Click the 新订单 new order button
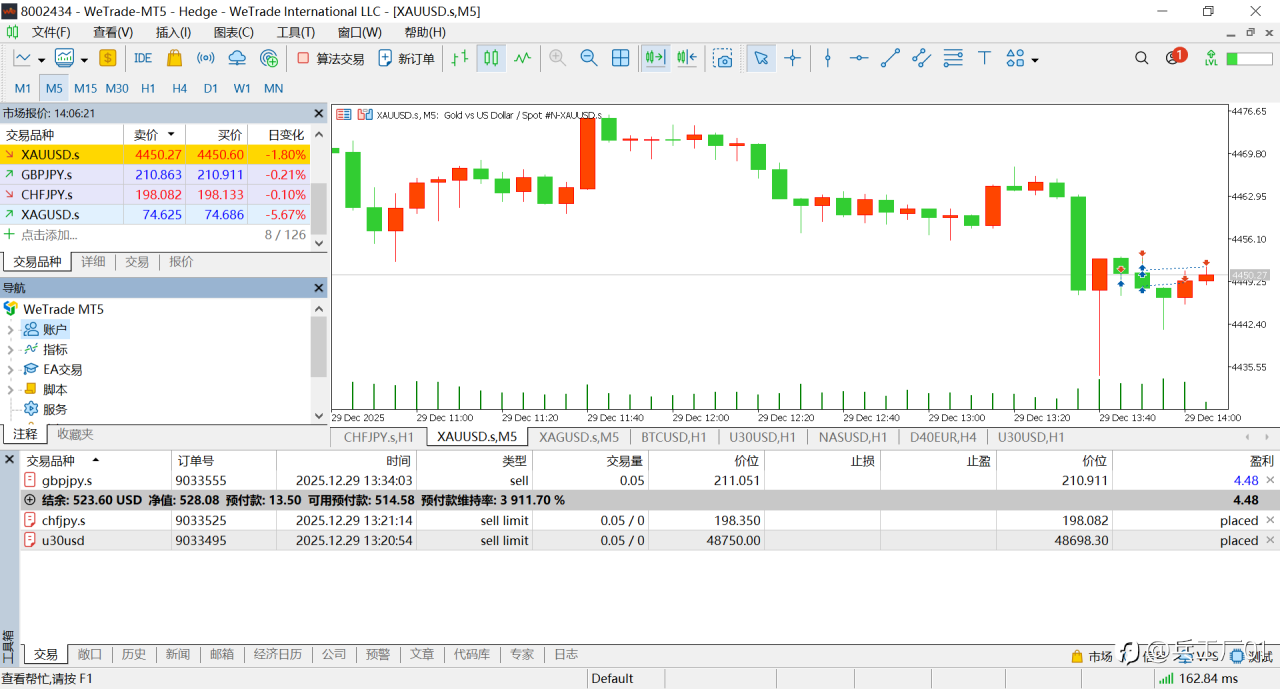The image size is (1280, 689). pyautogui.click(x=406, y=58)
